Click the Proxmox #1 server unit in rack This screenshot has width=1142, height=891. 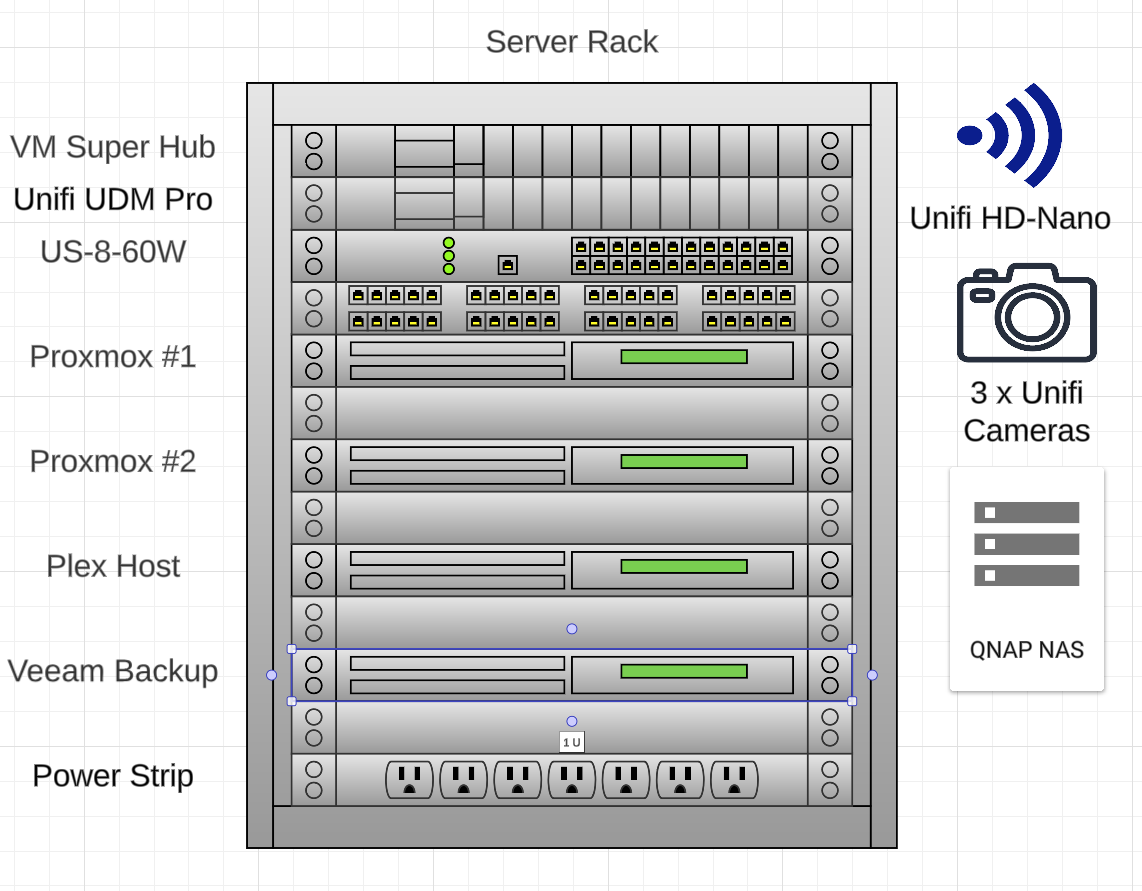571,361
